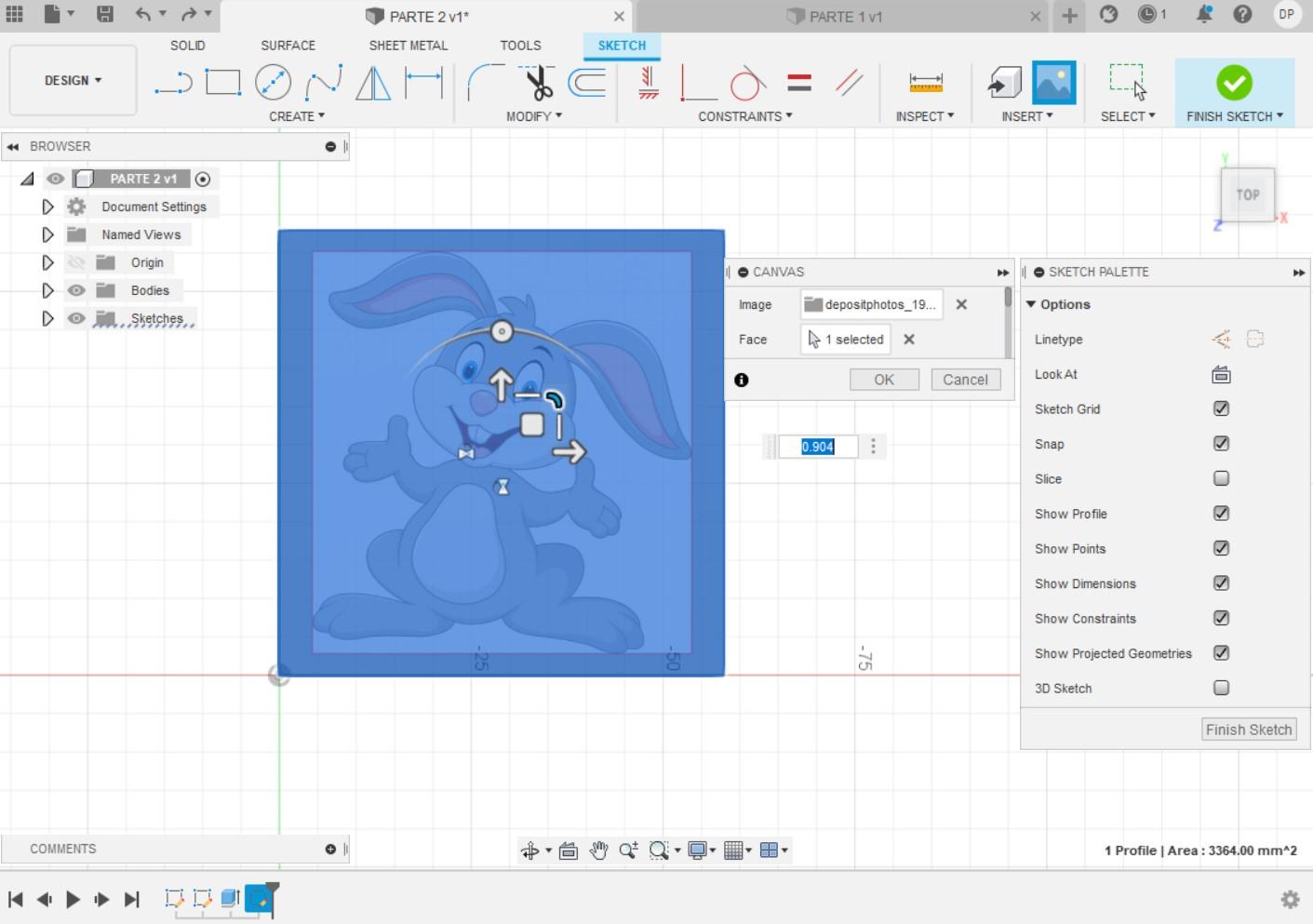Open the timeline settings gear
1313x924 pixels.
(1290, 899)
